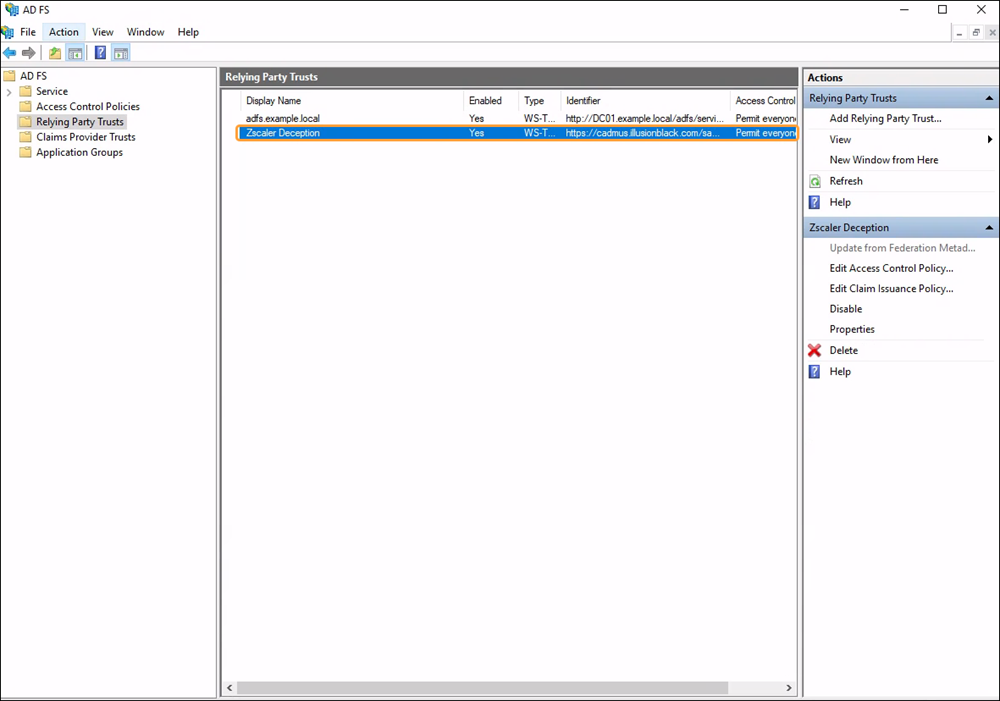Toggle the console tree visibility toolbar icon
The width and height of the screenshot is (1000, 701).
coord(75,53)
